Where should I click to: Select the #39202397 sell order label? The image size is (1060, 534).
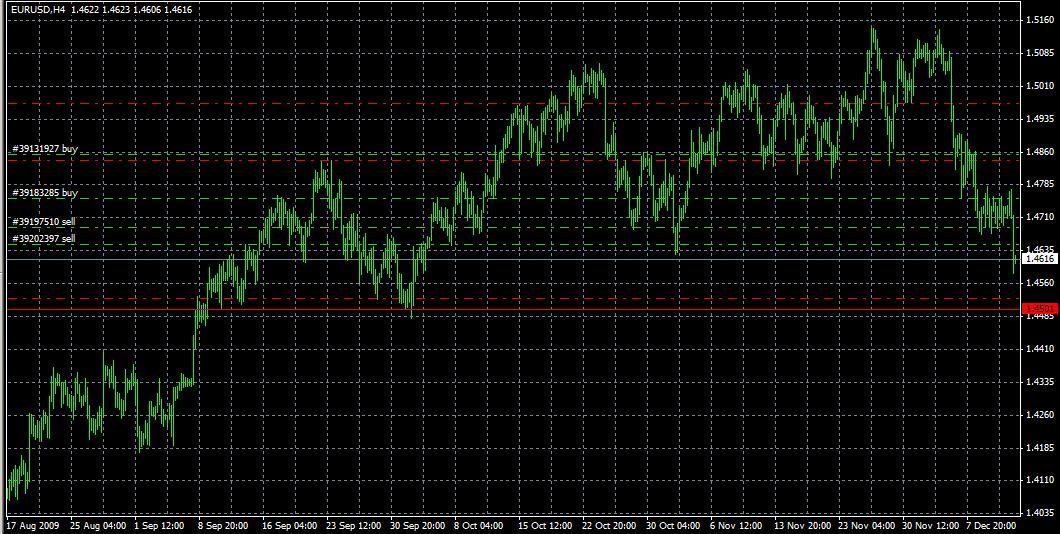[44, 239]
